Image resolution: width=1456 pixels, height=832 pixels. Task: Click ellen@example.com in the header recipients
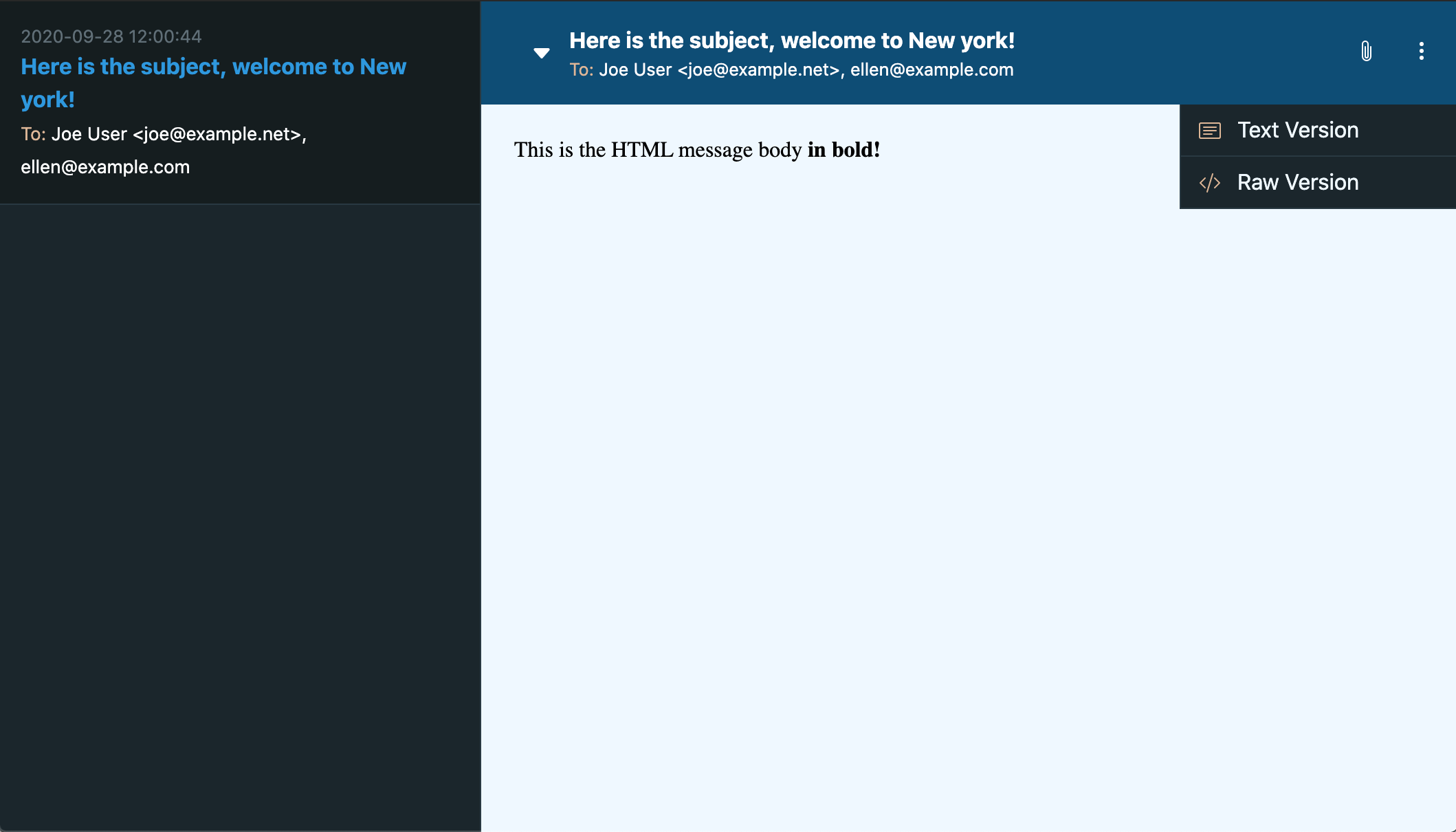931,70
